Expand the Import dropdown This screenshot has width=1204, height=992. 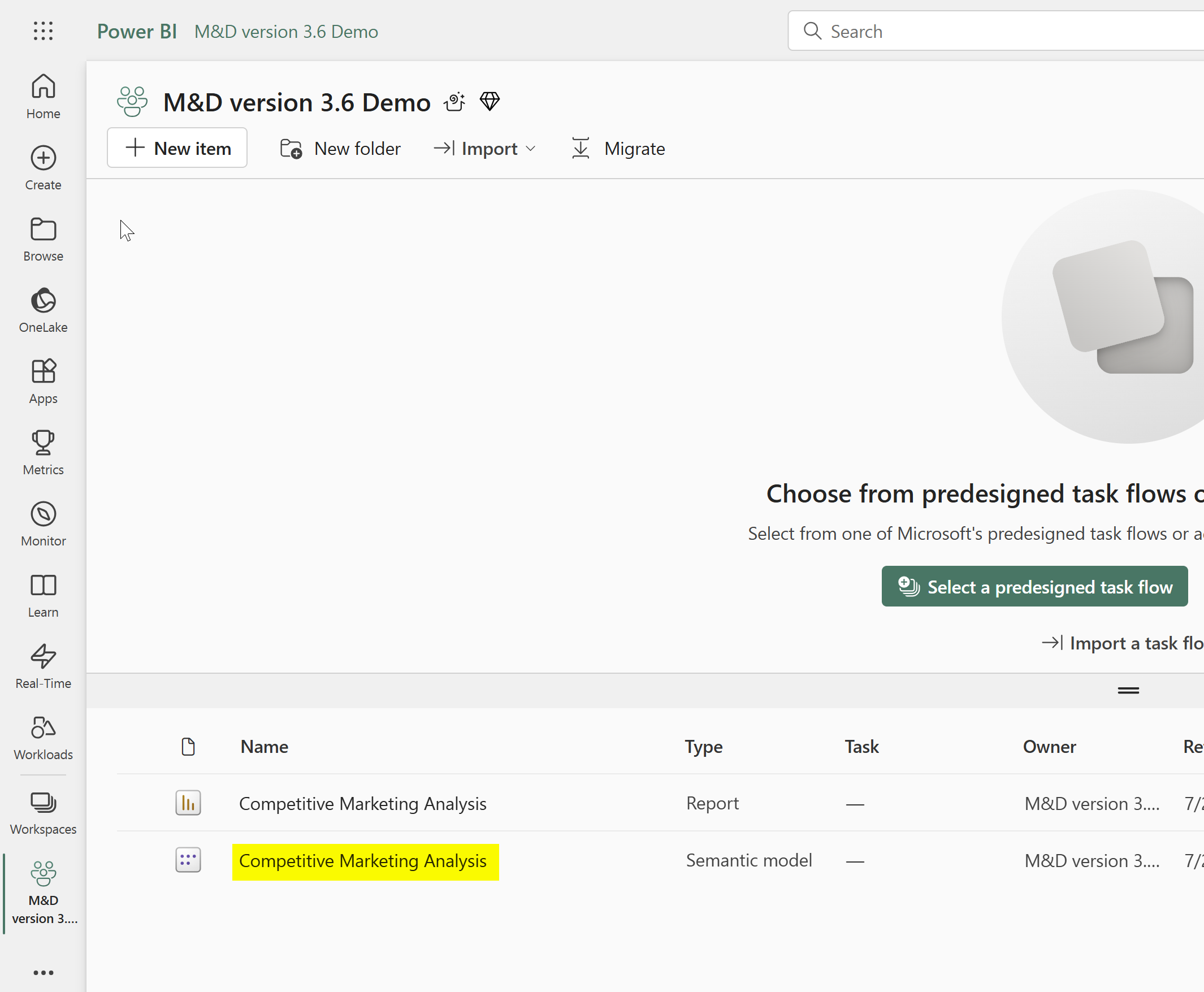pos(484,149)
